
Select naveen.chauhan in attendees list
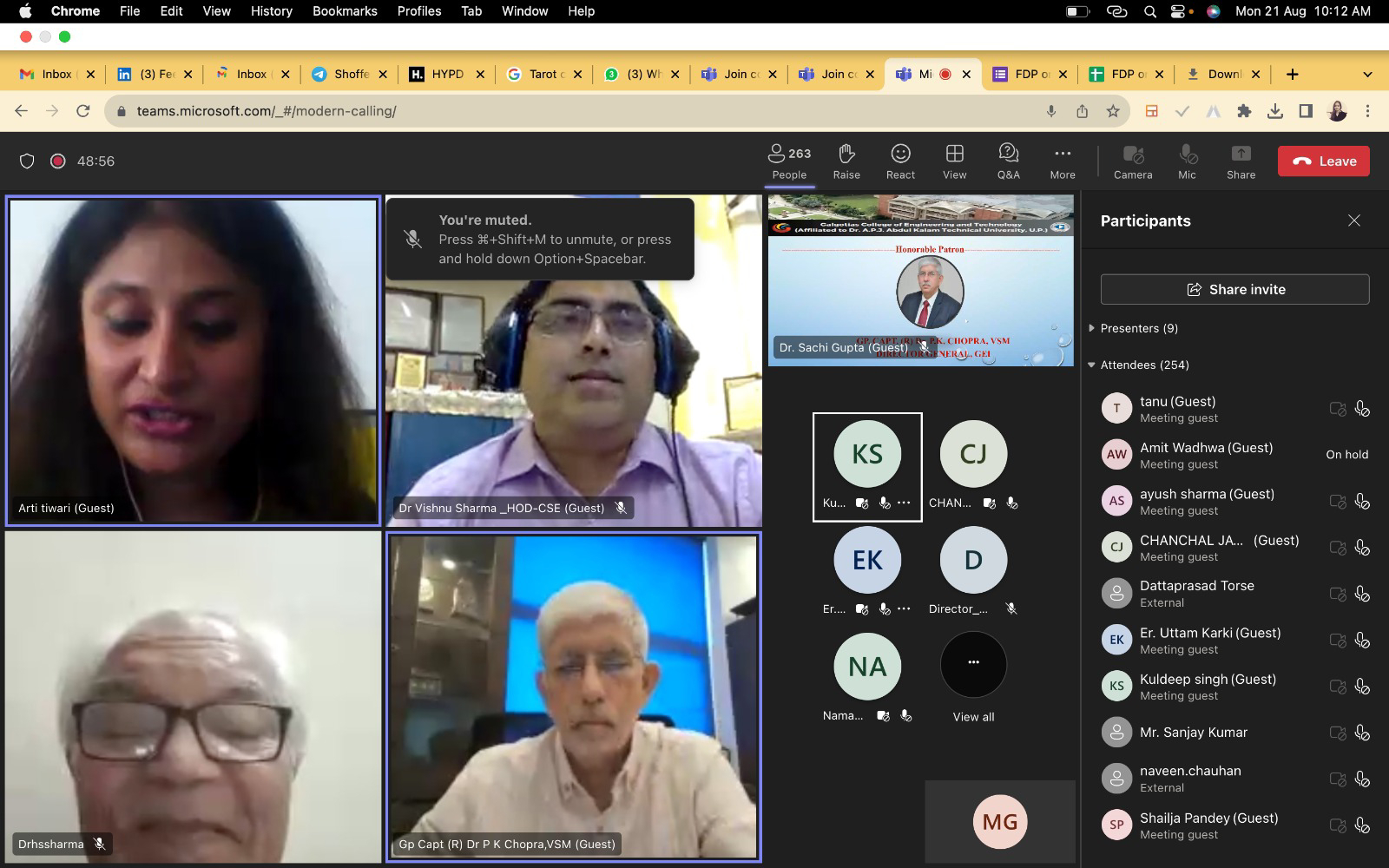point(1234,779)
